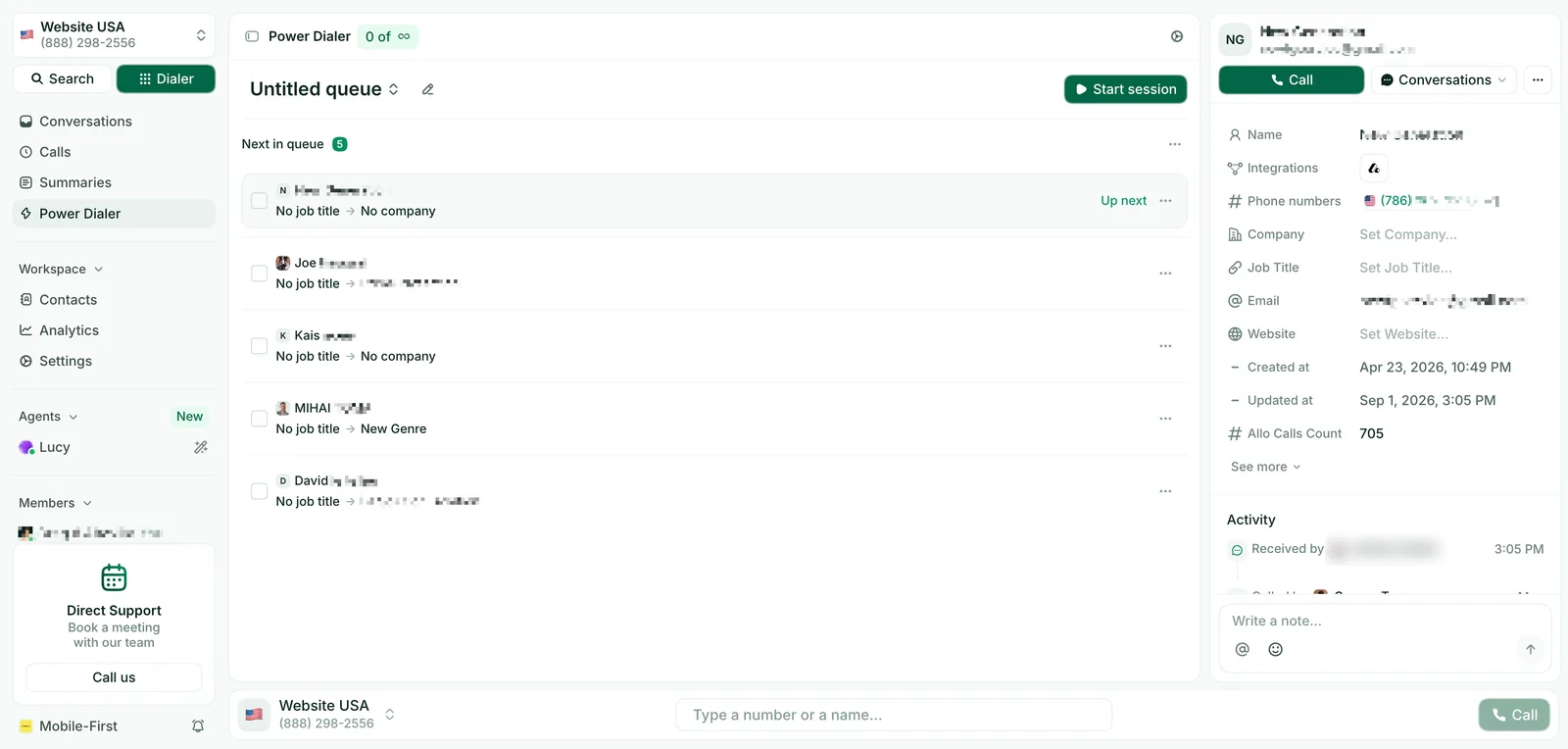Click the NG contact avatar
Image resolution: width=1568 pixels, height=749 pixels.
[x=1235, y=40]
